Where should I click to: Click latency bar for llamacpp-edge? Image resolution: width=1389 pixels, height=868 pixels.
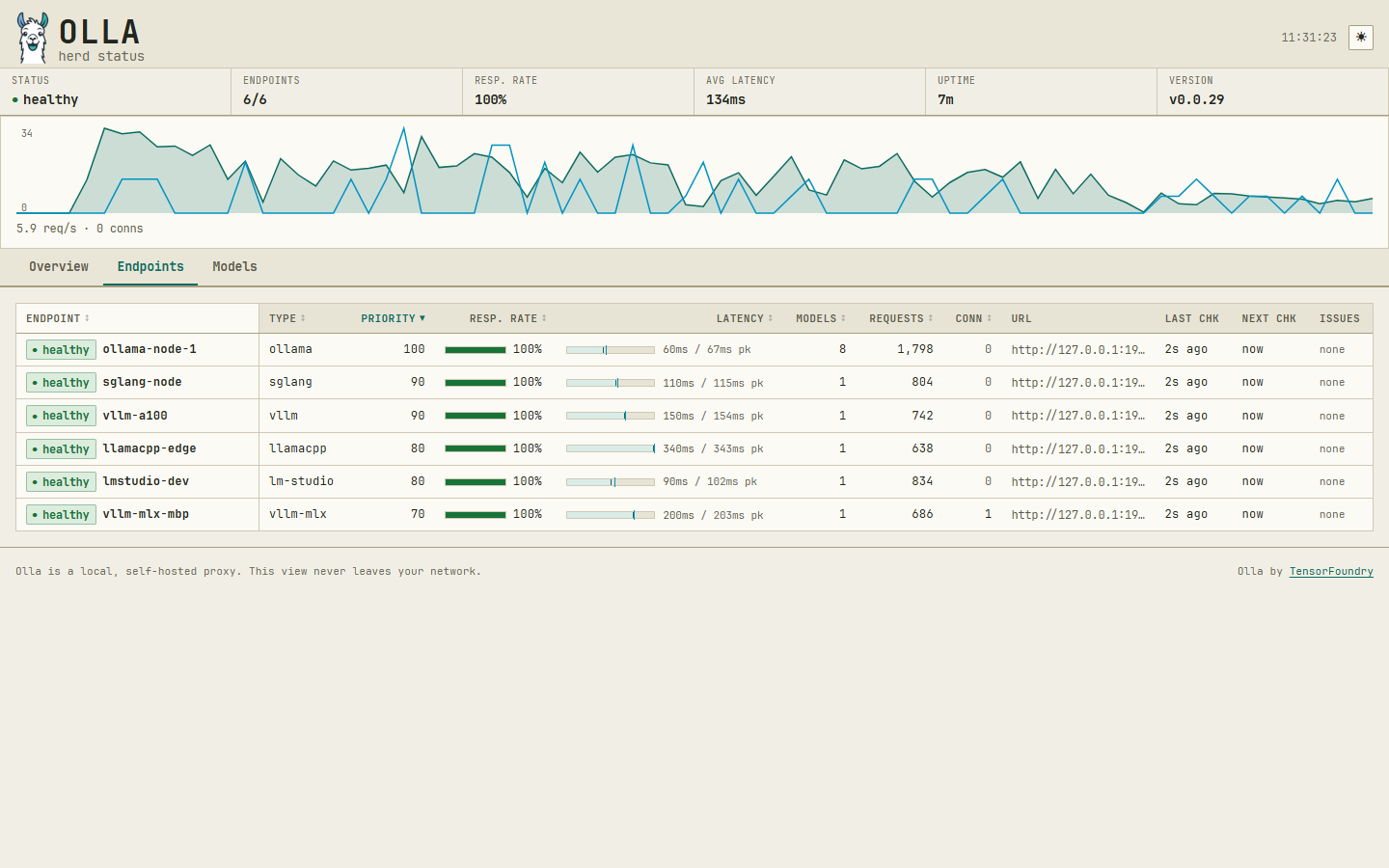[611, 448]
